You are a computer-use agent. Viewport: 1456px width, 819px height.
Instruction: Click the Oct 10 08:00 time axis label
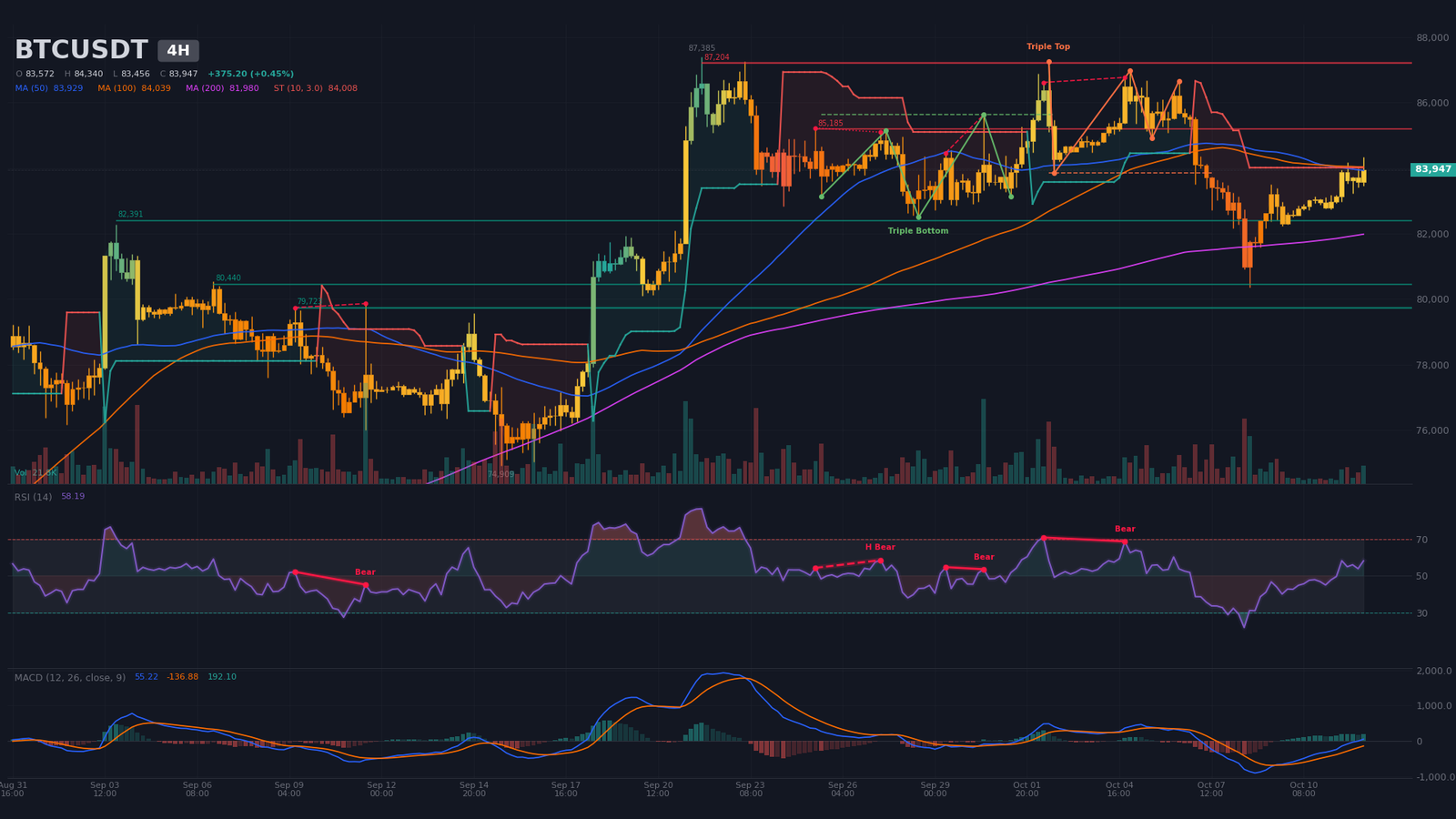tap(1303, 789)
